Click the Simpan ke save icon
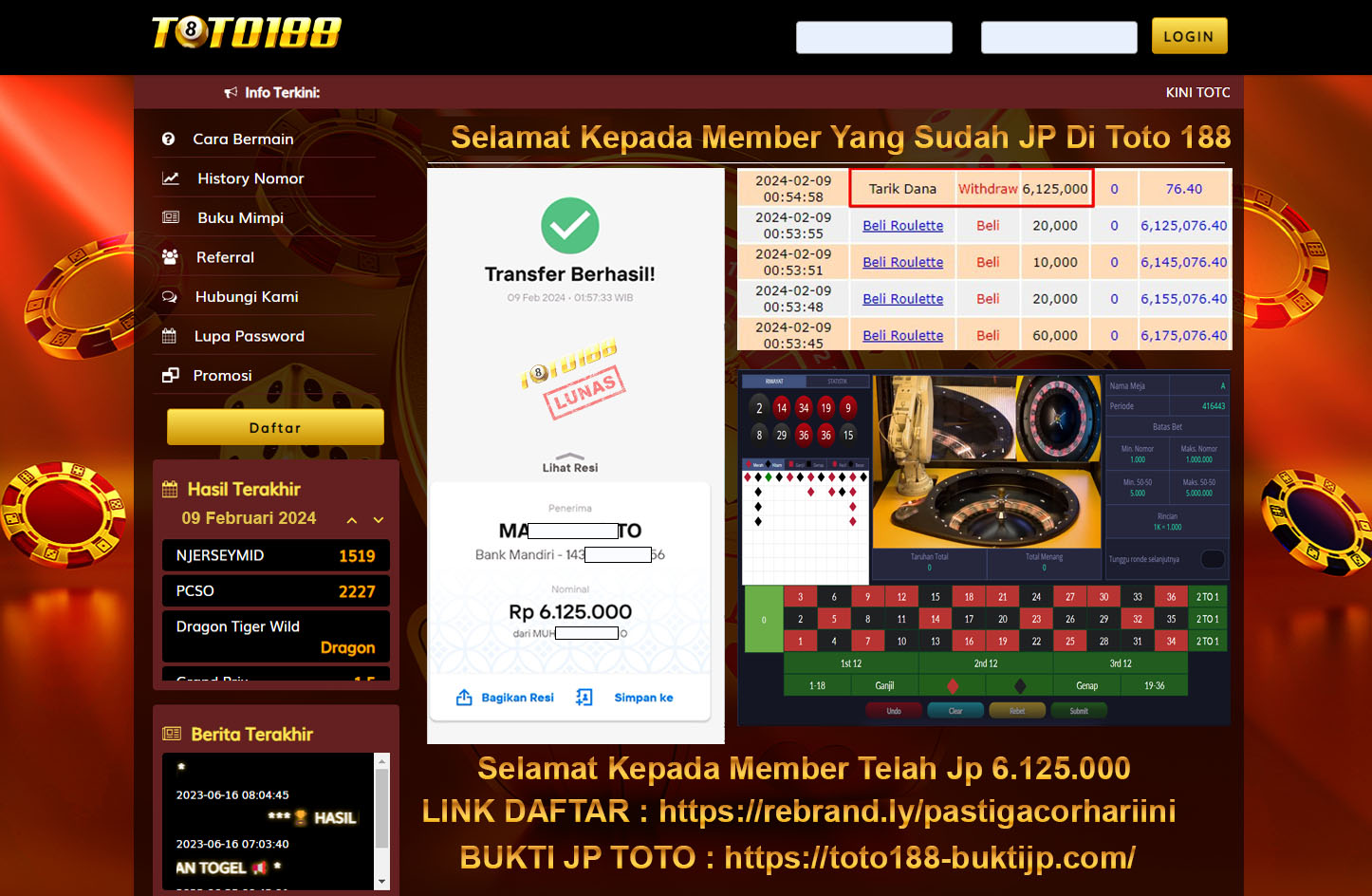This screenshot has width=1372, height=896. tap(584, 698)
